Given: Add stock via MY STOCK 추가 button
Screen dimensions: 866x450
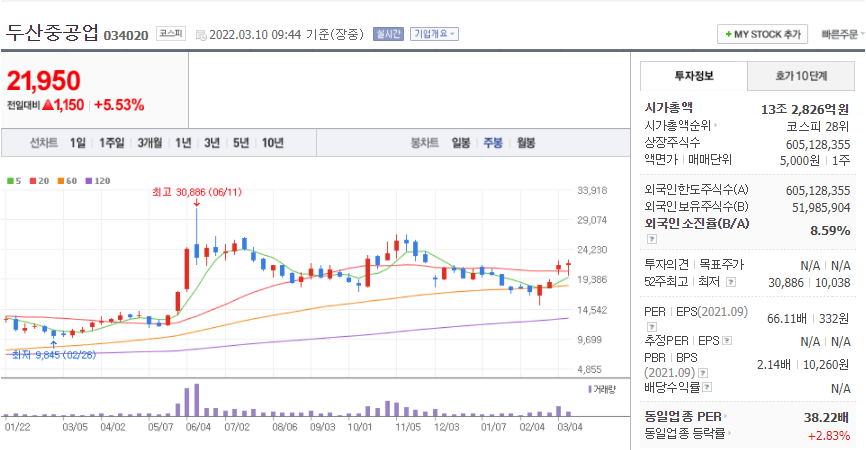Looking at the screenshot, I should [x=762, y=34].
